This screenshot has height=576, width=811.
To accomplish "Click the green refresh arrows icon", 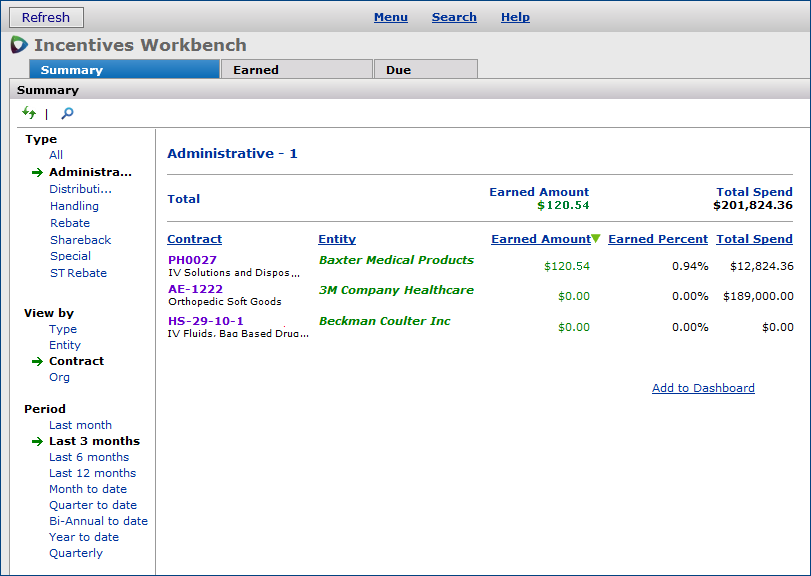I will coord(29,113).
